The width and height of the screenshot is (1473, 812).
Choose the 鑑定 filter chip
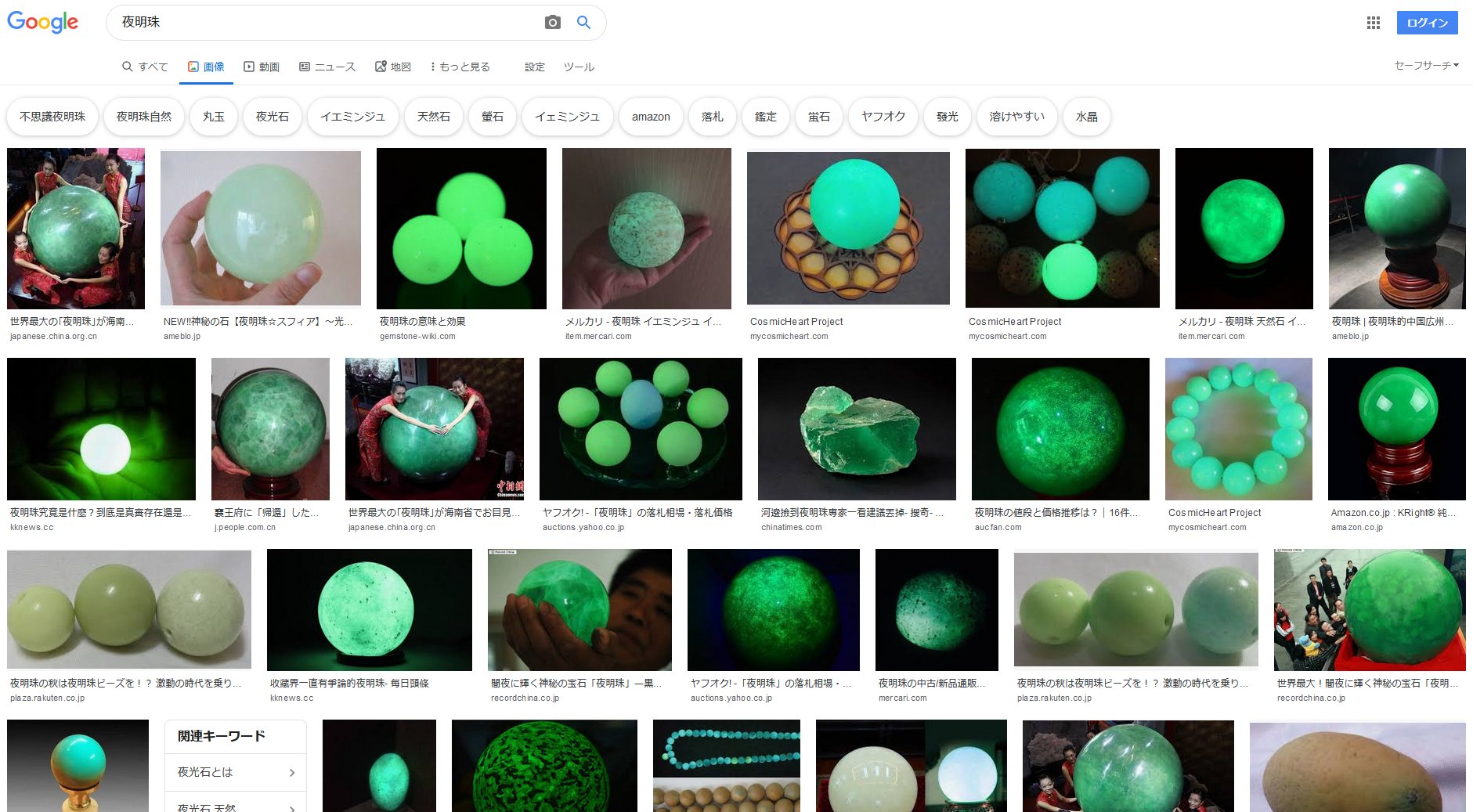click(x=766, y=117)
